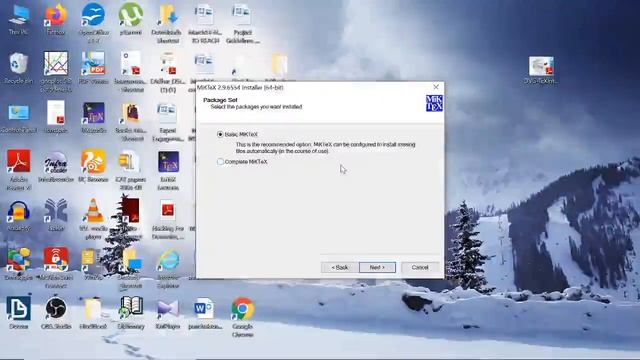
Task: Open Adobe Reader XI shortcut
Action: click(18, 169)
